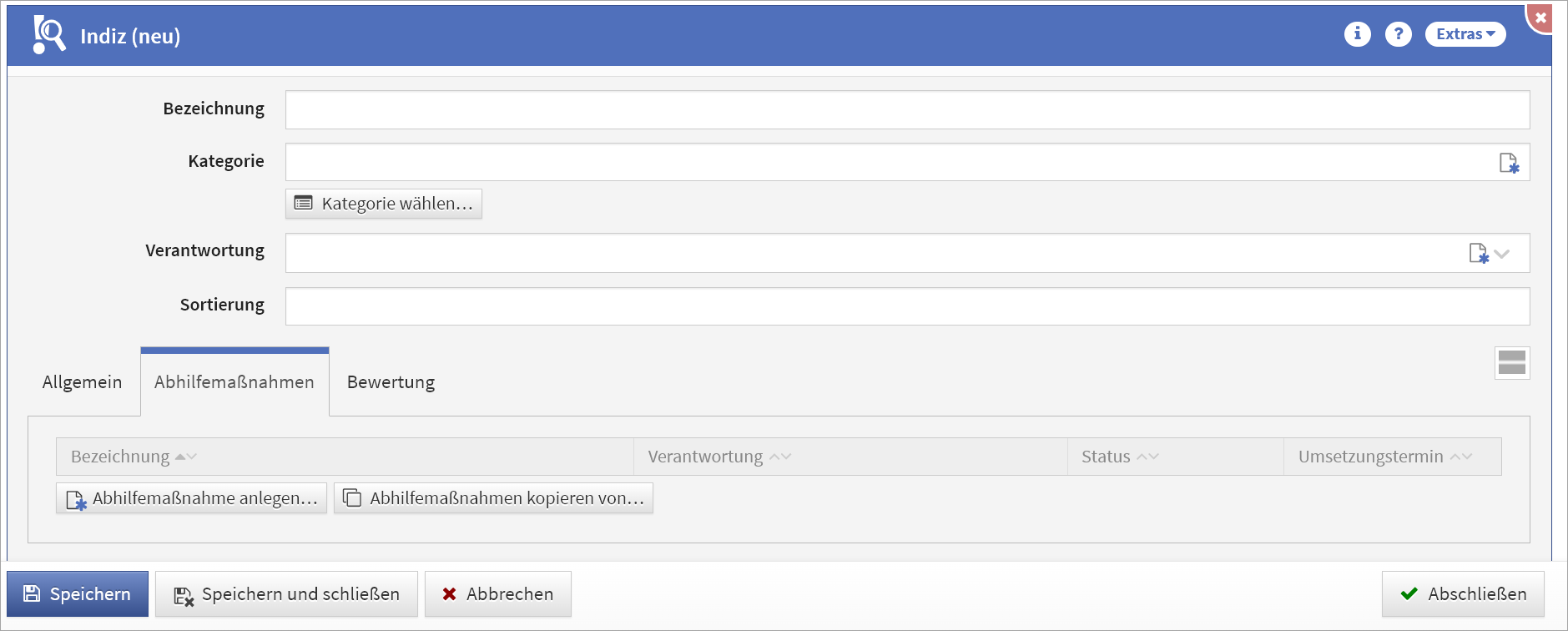Close the dialog with the red X

(1540, 18)
